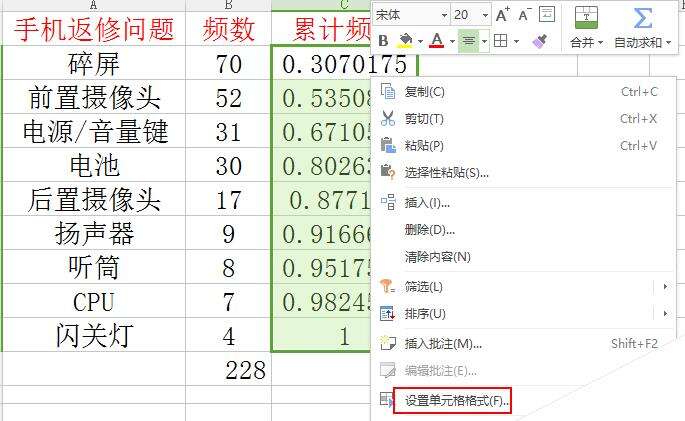685x421 pixels.
Task: Click comment icon beside 插入批注(M)
Action: tap(387, 343)
